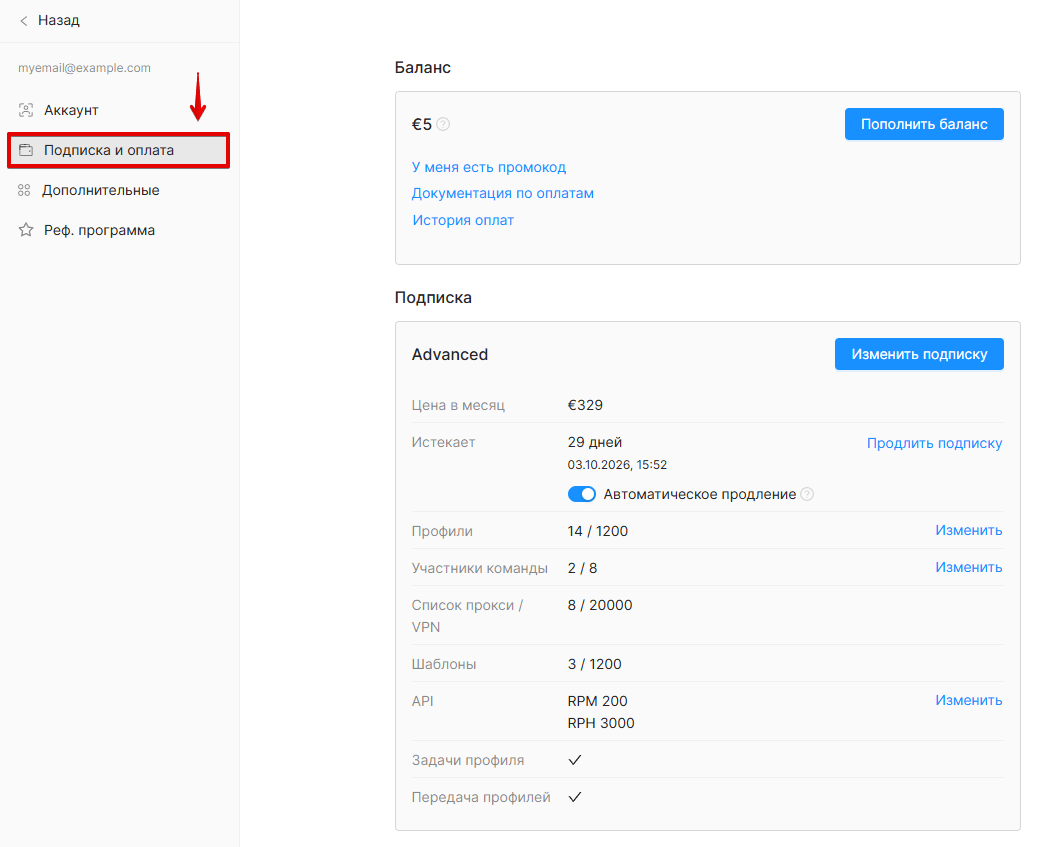Click the Advanced plan name
This screenshot has height=847, width=1041.
pos(449,354)
